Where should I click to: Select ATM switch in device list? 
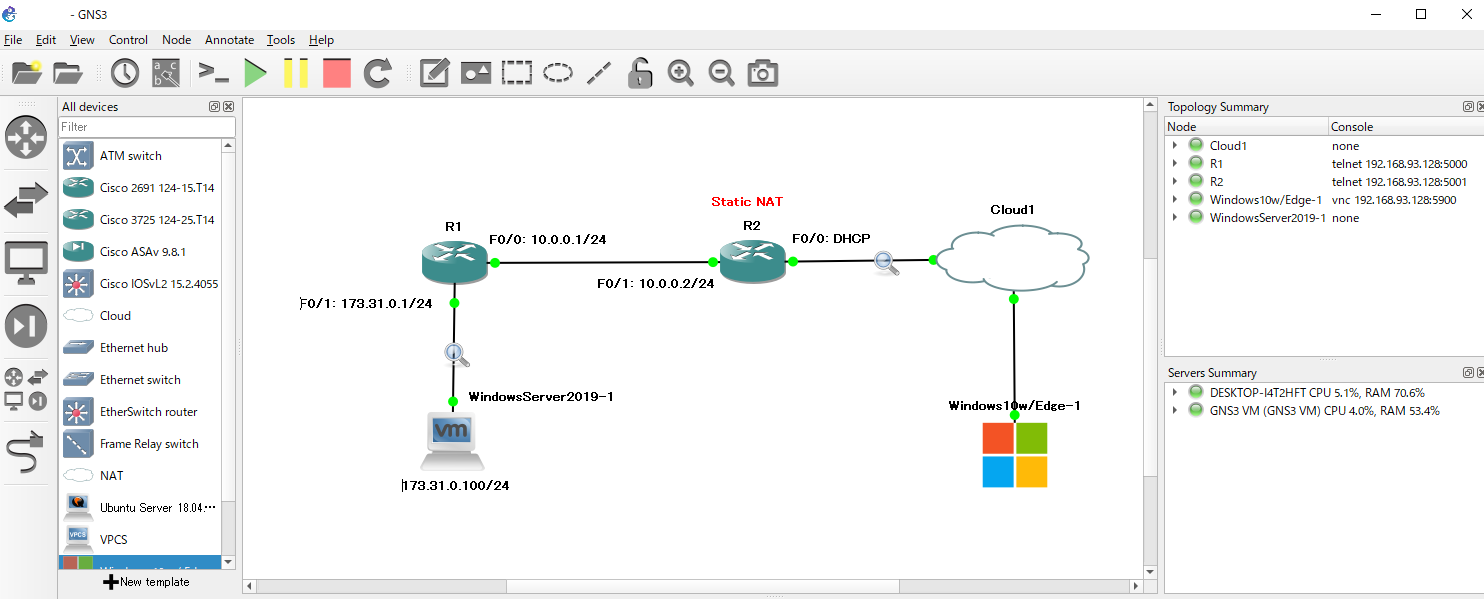click(140, 156)
